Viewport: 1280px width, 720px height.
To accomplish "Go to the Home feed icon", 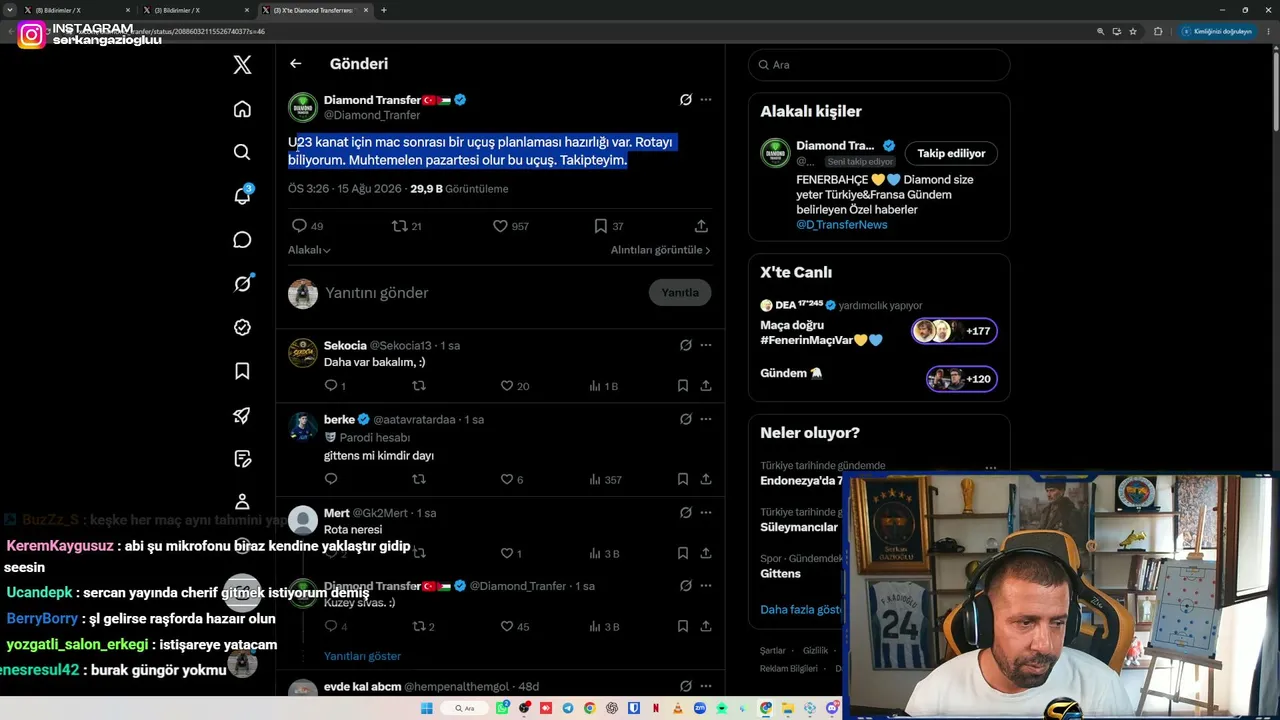I will (242, 109).
